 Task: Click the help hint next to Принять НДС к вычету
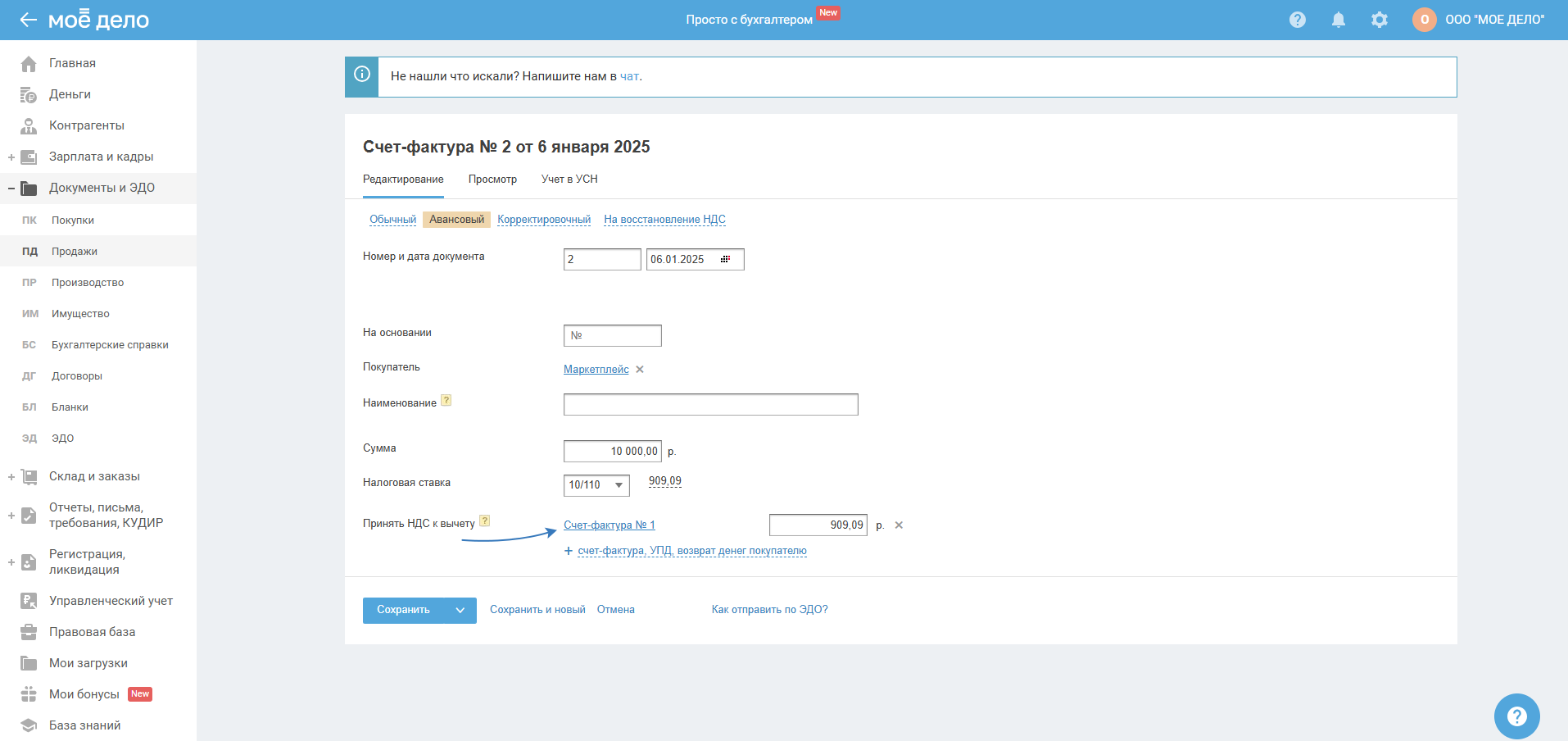coord(485,521)
